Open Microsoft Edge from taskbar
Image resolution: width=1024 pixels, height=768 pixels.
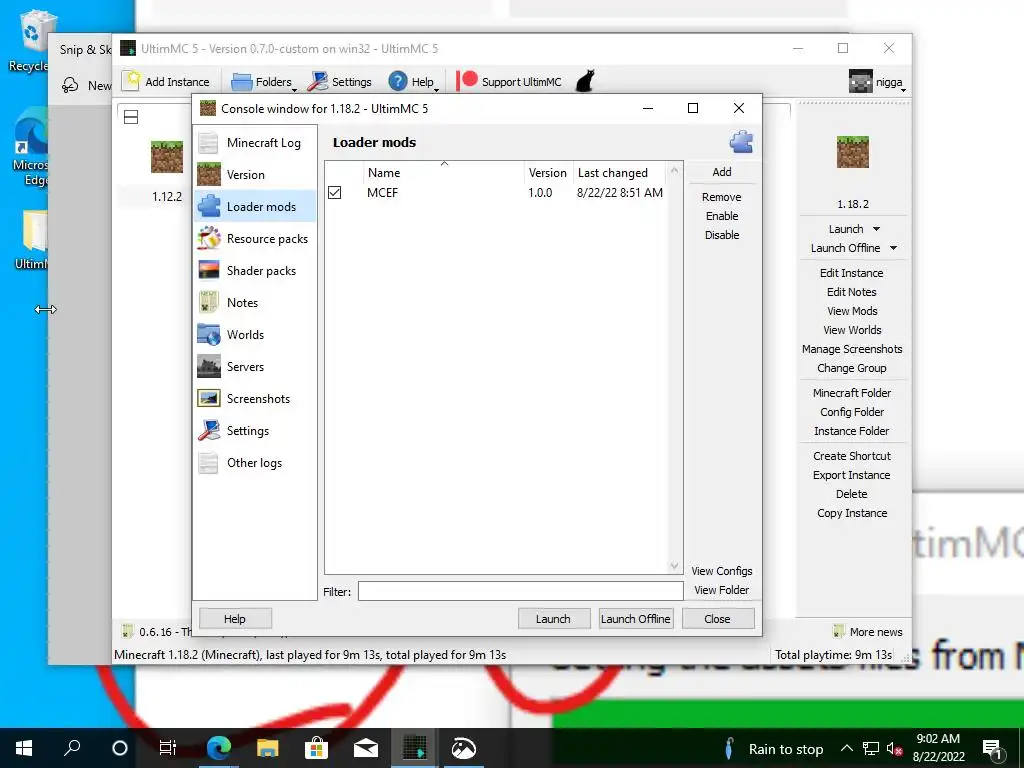219,748
